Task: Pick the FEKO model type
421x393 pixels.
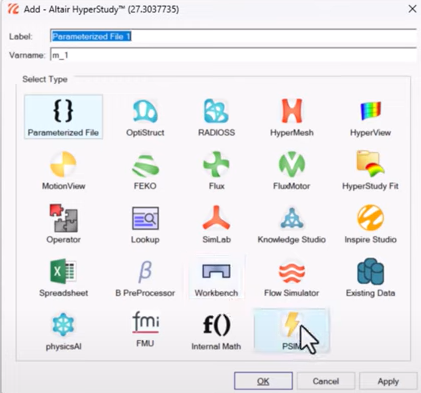Action: pos(145,171)
